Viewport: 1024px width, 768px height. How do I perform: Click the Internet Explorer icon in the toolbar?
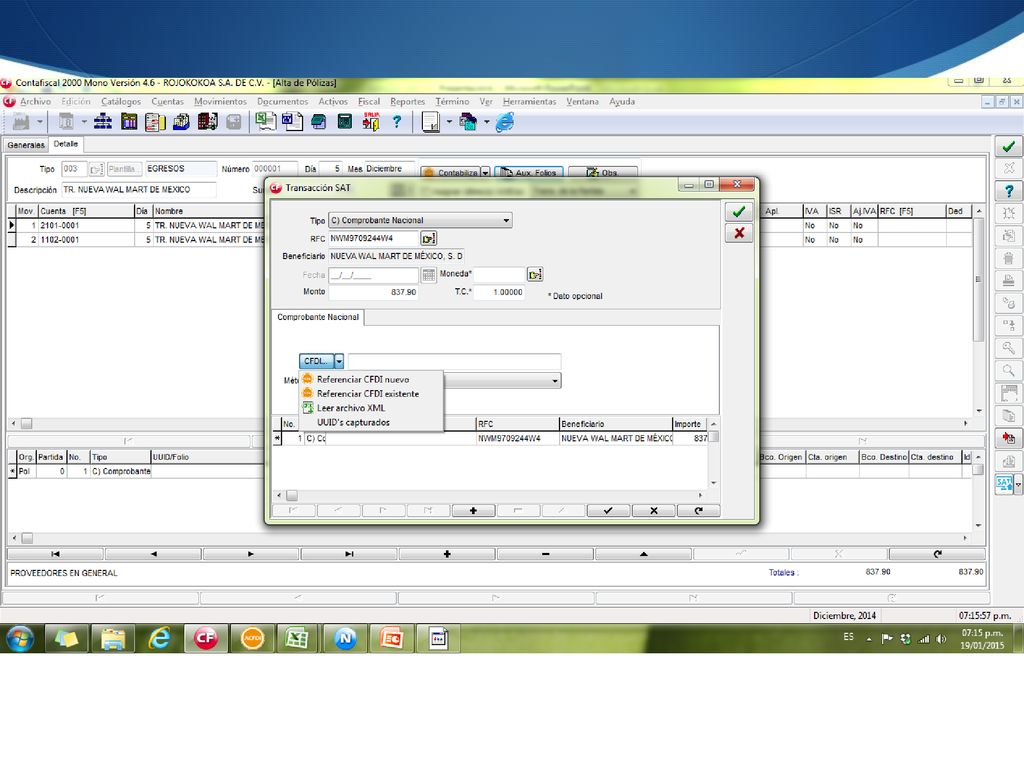click(x=505, y=121)
